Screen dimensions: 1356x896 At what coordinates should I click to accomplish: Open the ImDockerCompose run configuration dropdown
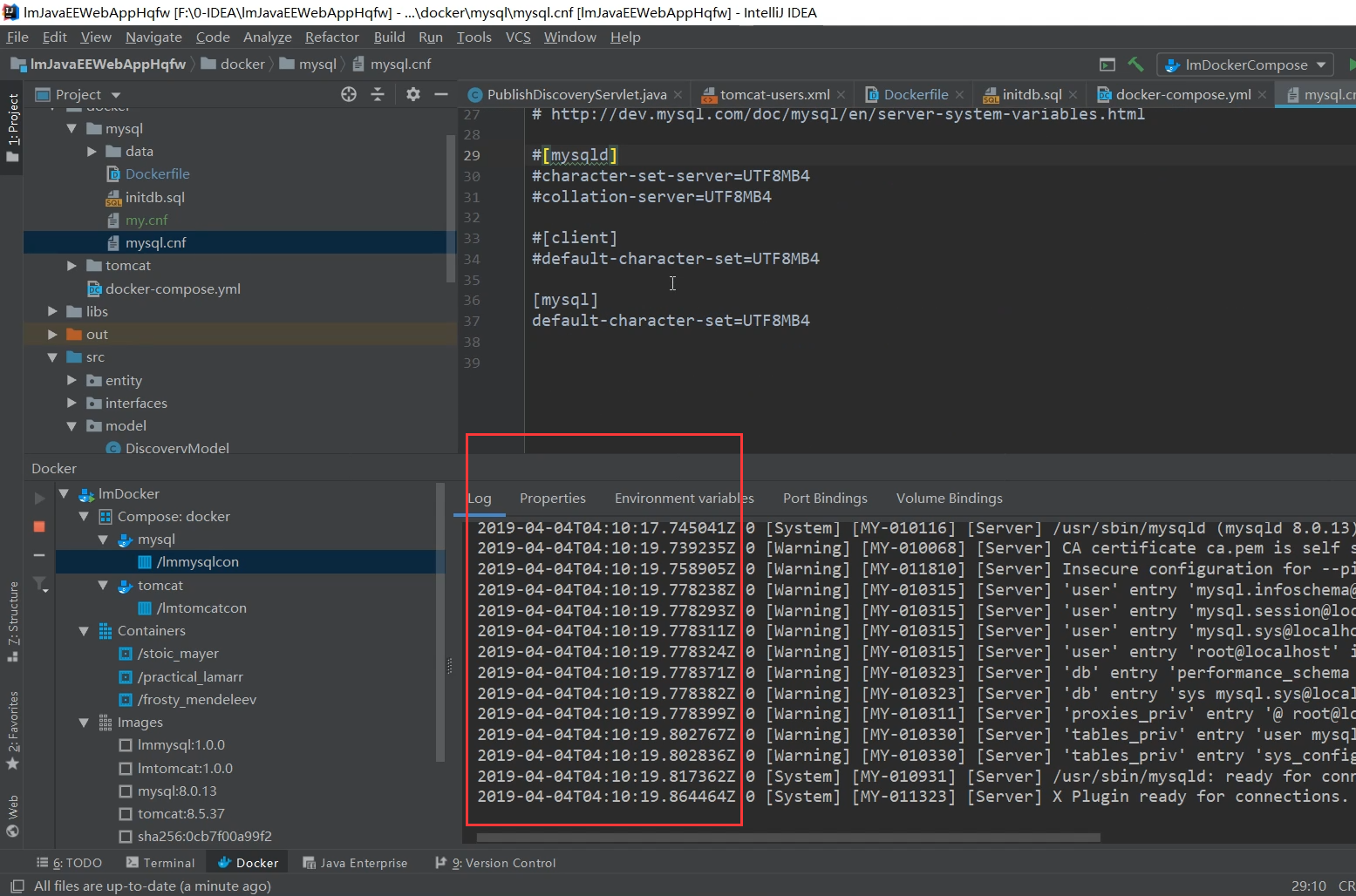tap(1247, 64)
